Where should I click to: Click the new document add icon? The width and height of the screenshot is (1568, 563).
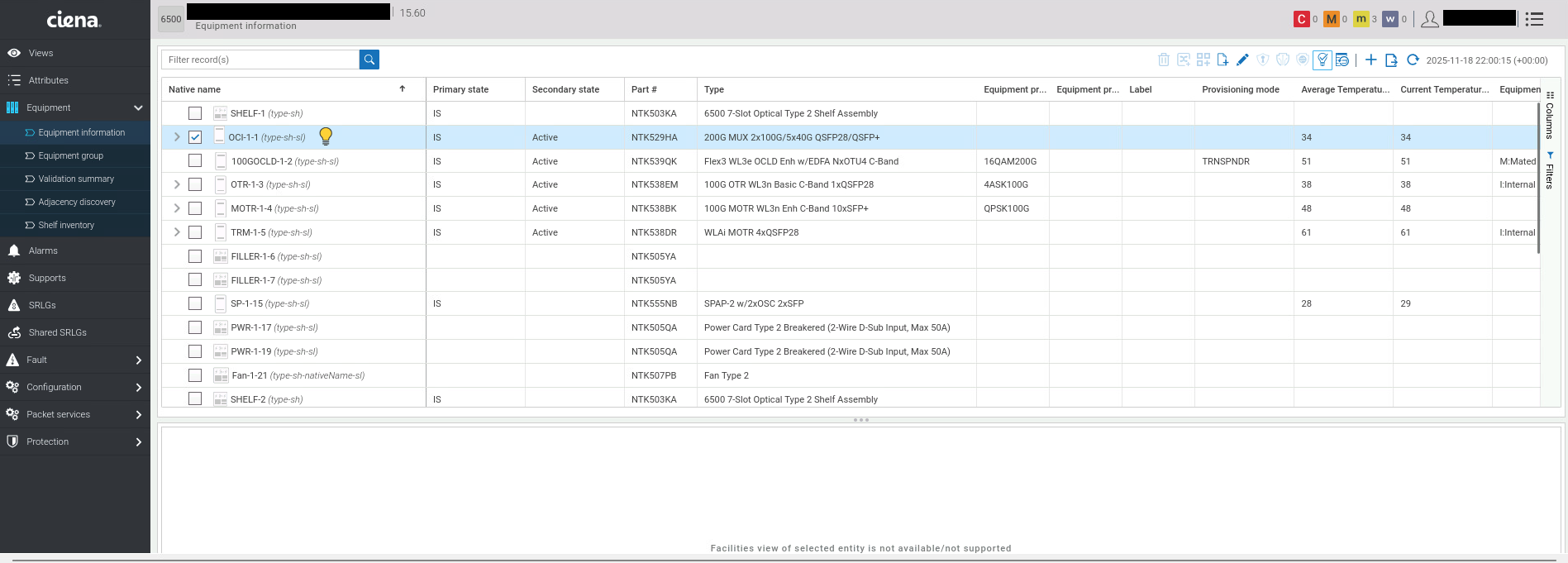1222,60
